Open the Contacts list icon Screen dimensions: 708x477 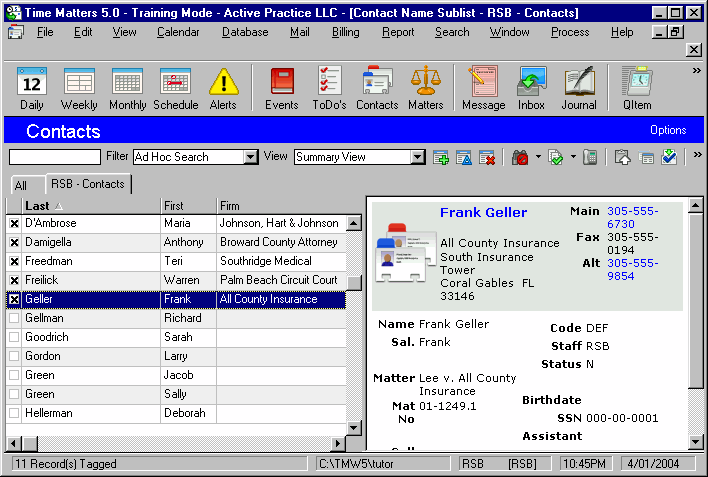(x=377, y=89)
